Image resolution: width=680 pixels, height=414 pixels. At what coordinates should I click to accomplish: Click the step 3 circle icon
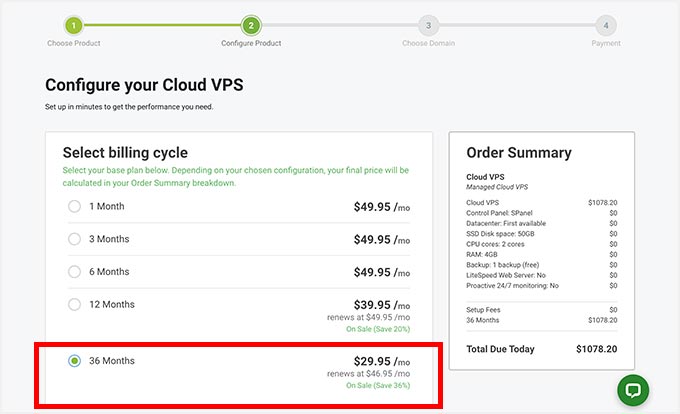pos(428,25)
